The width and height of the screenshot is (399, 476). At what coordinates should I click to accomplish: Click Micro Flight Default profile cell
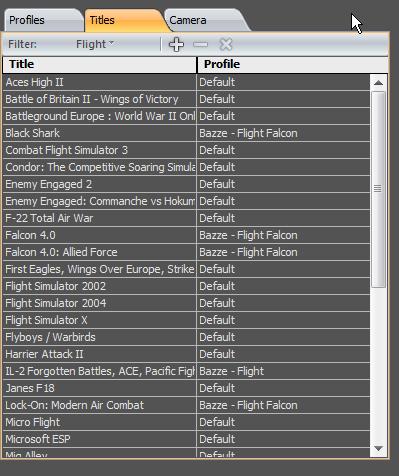[283, 422]
